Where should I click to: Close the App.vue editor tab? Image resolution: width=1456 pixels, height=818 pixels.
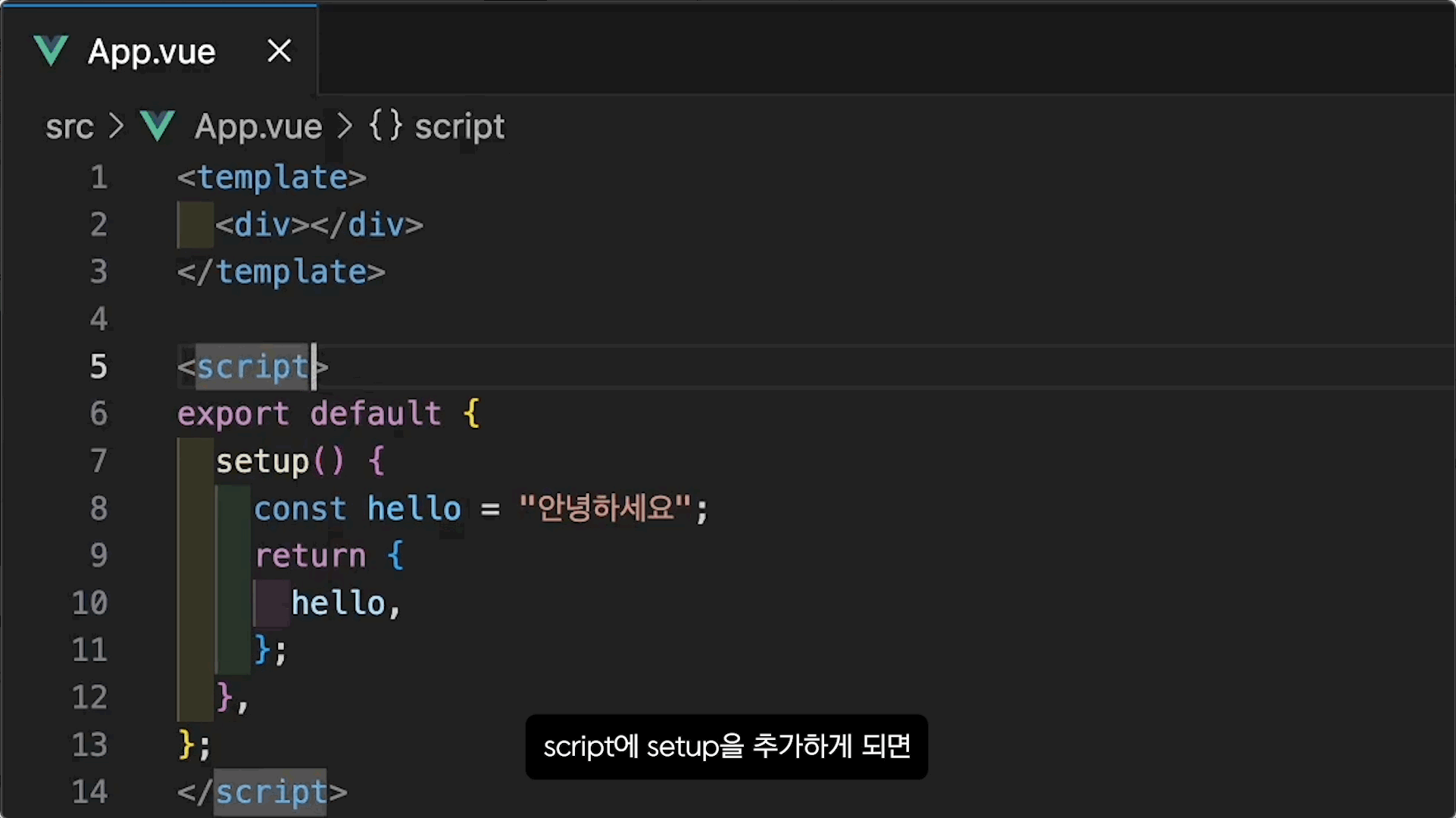[x=280, y=52]
